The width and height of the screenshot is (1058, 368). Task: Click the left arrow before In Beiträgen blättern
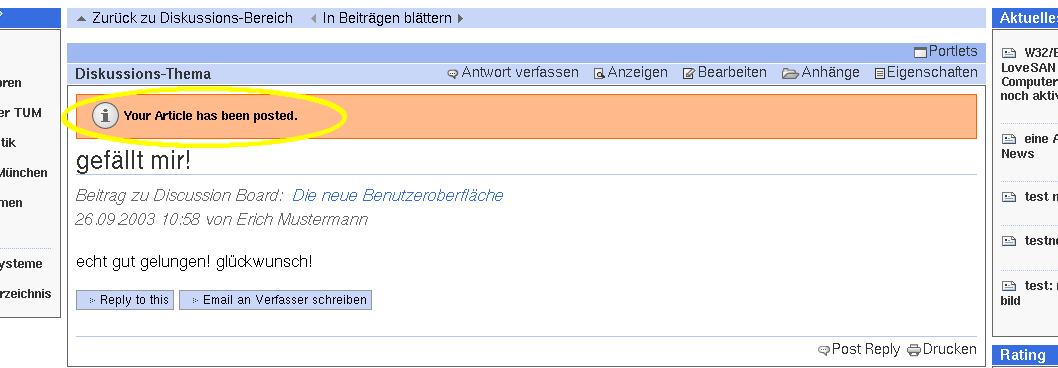tap(313, 19)
